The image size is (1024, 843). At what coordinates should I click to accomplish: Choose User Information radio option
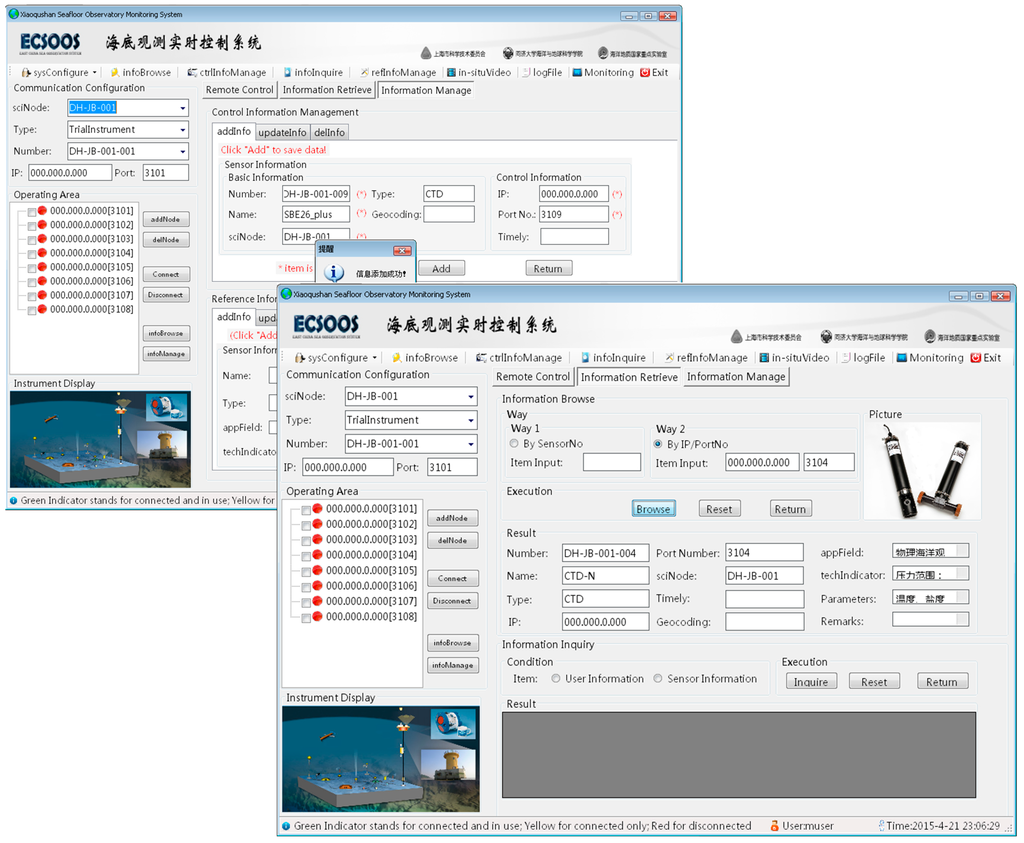click(x=556, y=679)
